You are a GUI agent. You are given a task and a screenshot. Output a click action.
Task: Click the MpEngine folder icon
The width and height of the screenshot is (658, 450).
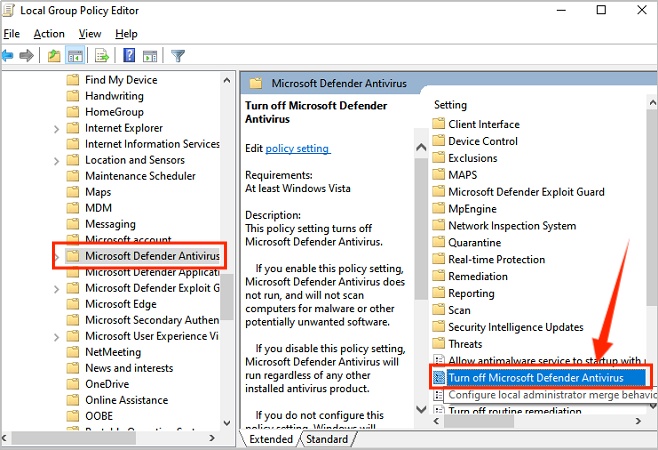click(439, 208)
